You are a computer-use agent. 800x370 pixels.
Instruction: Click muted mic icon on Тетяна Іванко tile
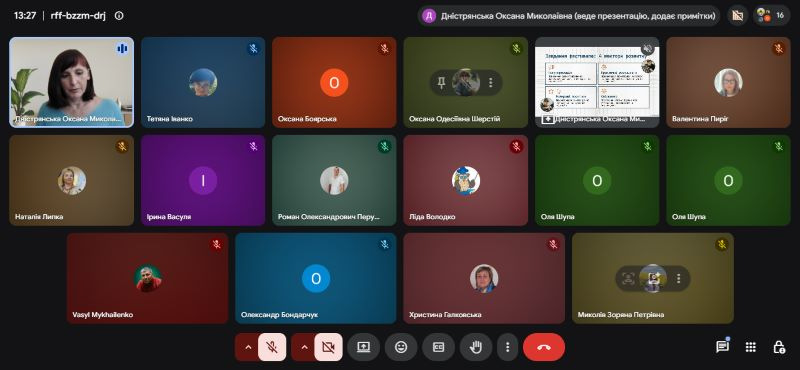253,48
